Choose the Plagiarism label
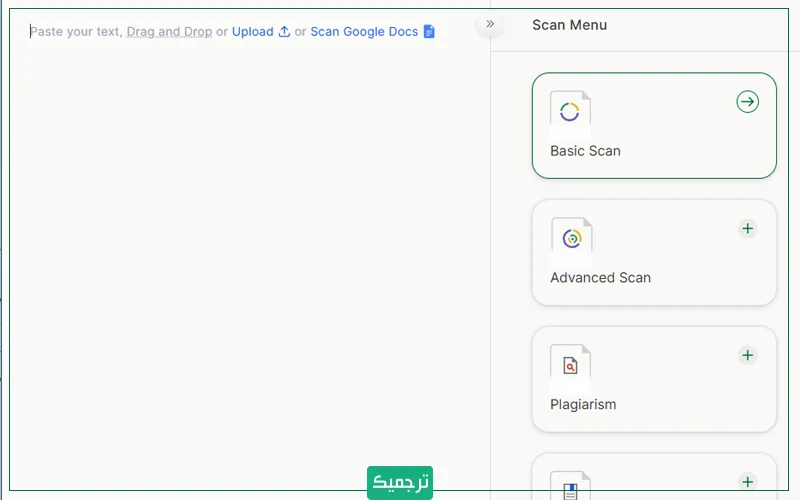This screenshot has height=500, width=800. [x=583, y=405]
